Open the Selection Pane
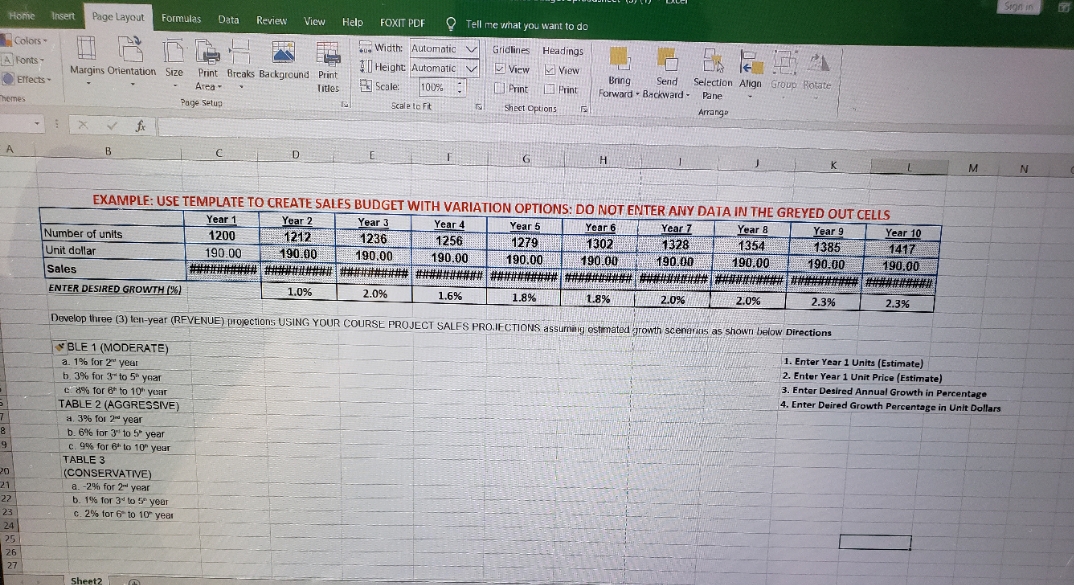Viewport: 1074px width, 585px height. (x=712, y=74)
